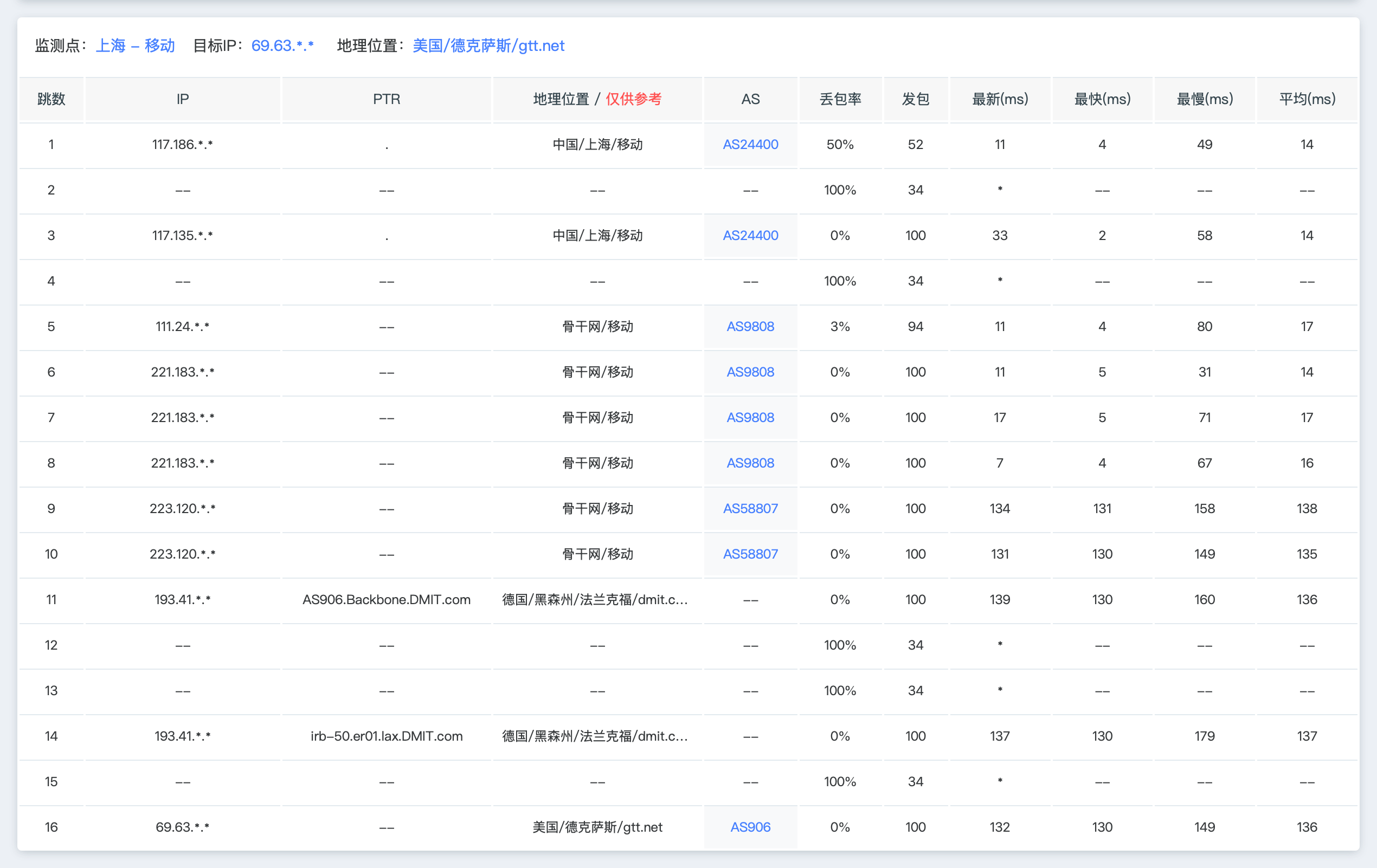
Task: Select the PTR entry irb-50.er01.lax.DMIT.com
Action: (387, 735)
